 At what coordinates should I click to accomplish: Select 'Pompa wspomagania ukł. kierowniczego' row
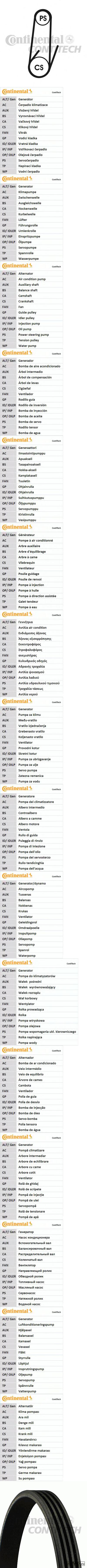tap(43, 1031)
